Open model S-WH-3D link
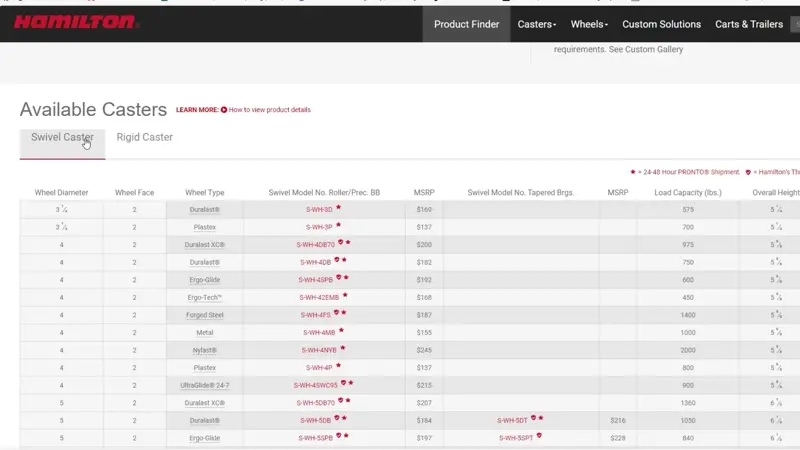Image resolution: width=800 pixels, height=450 pixels. pos(319,210)
